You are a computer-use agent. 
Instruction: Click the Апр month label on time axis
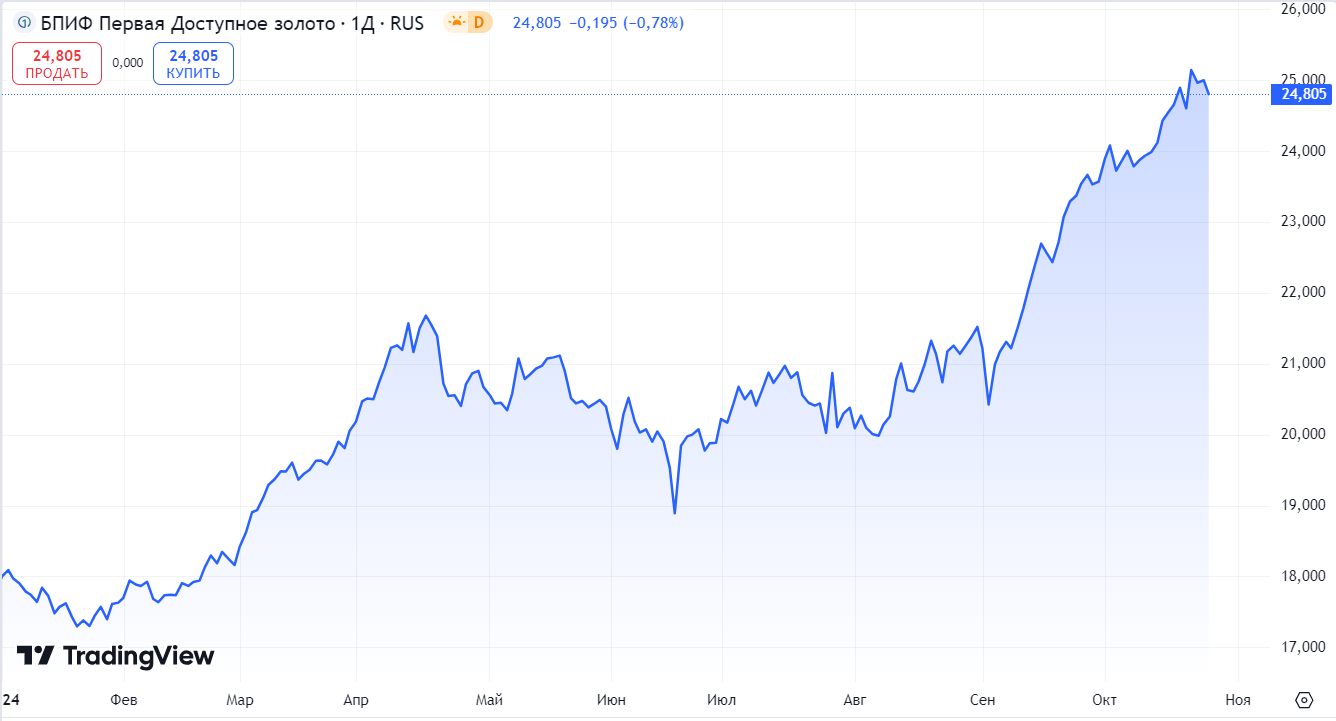pos(356,700)
